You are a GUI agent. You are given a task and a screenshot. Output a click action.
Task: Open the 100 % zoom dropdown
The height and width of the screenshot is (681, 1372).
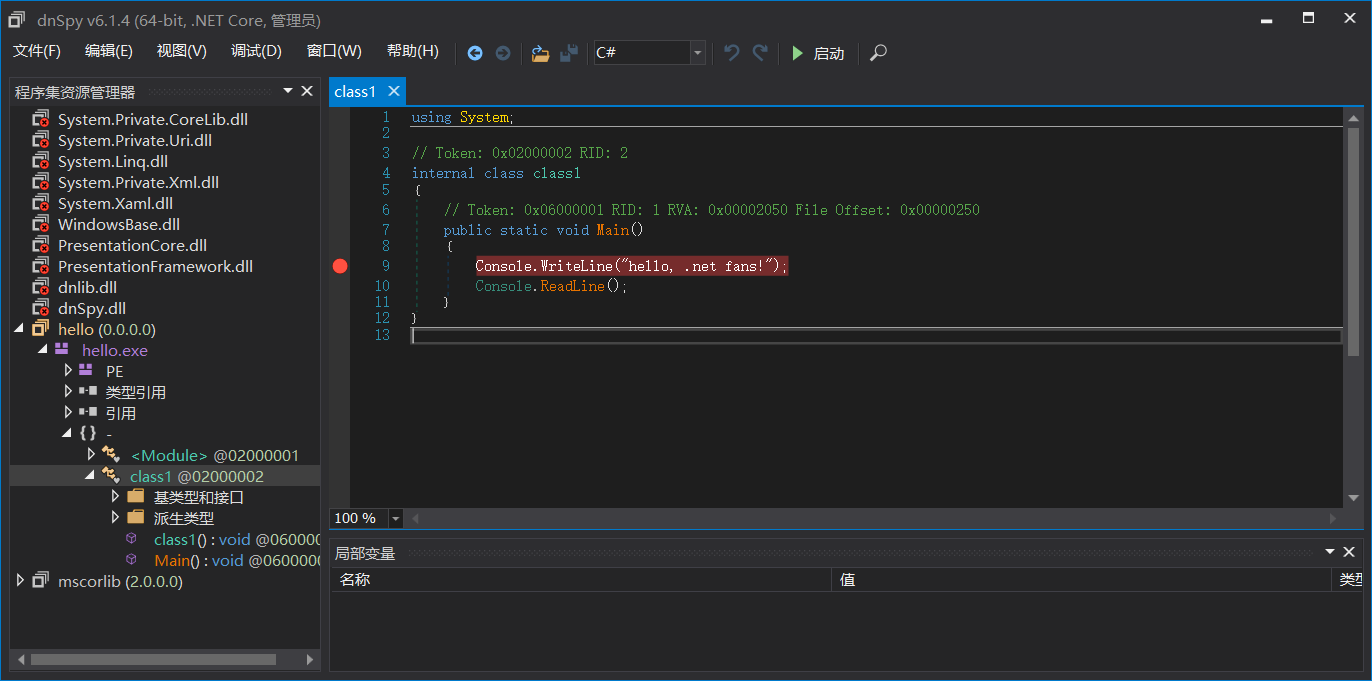click(395, 518)
